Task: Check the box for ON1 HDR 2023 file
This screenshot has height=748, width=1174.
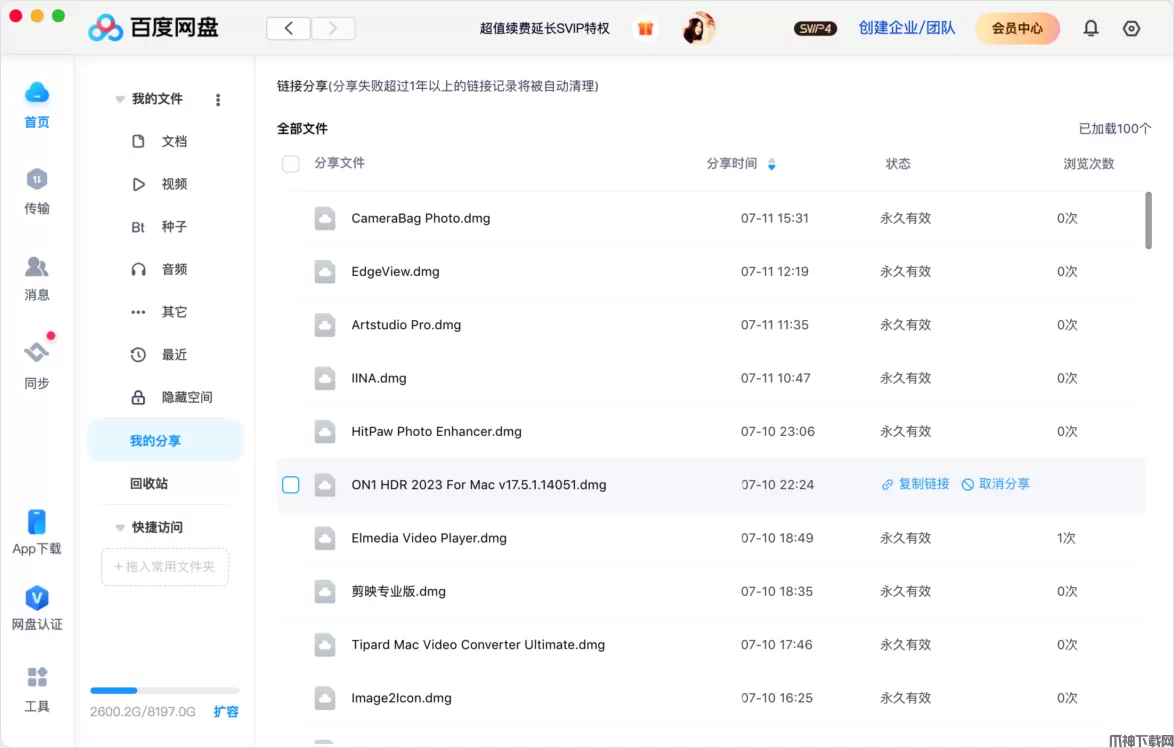Action: point(291,485)
